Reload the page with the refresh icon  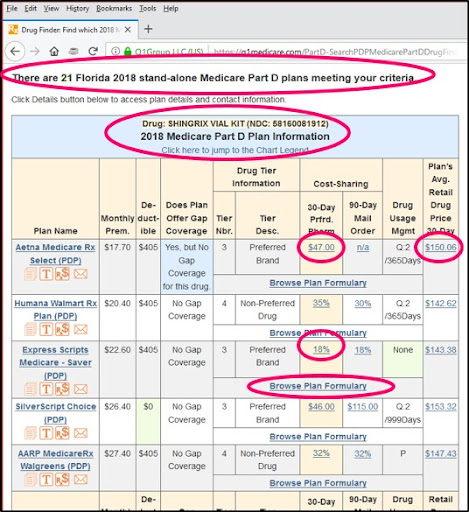tap(93, 51)
